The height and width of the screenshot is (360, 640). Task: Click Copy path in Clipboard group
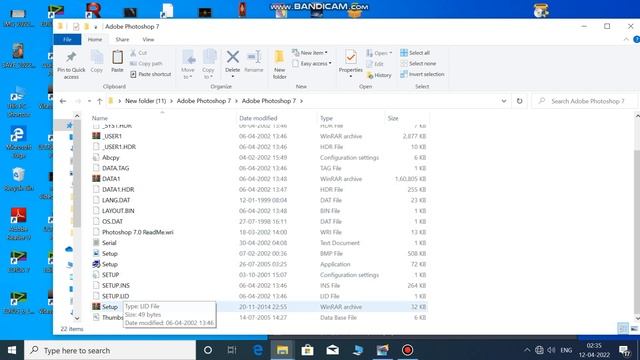click(x=146, y=63)
